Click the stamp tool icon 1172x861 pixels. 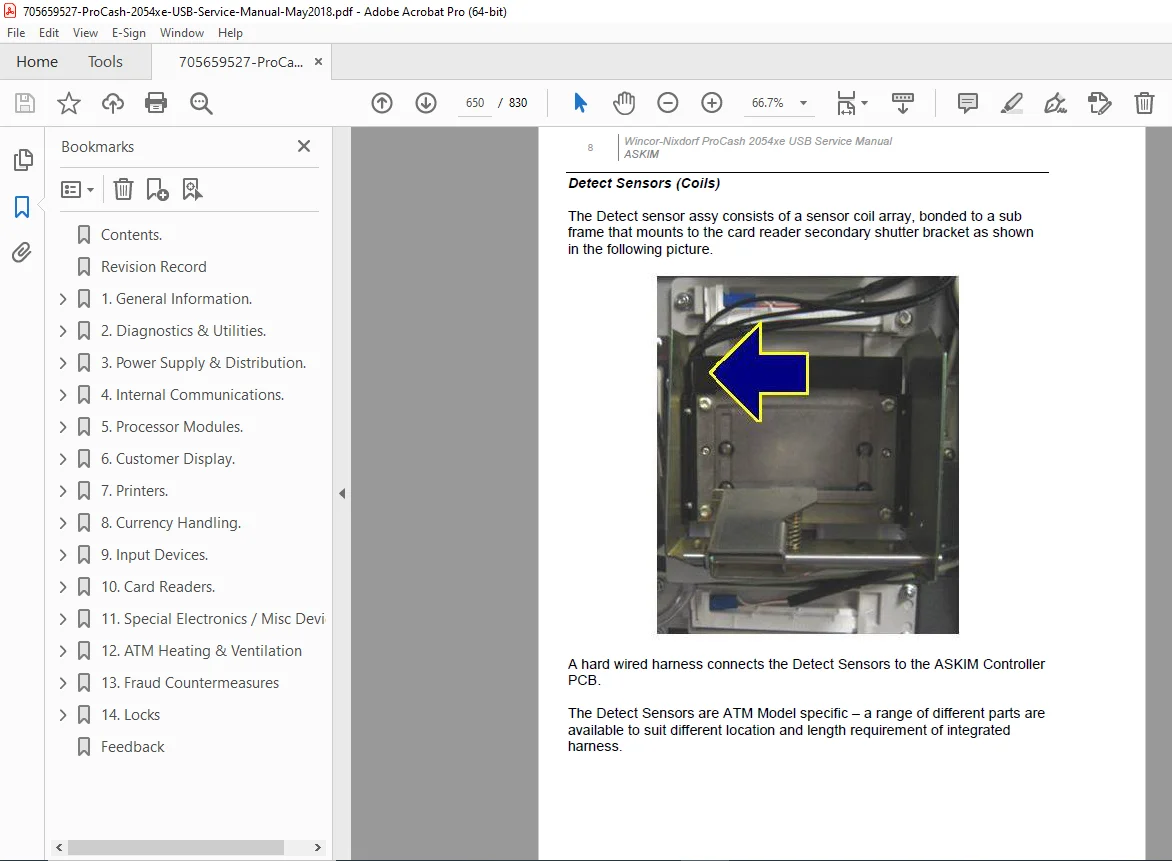[1099, 103]
